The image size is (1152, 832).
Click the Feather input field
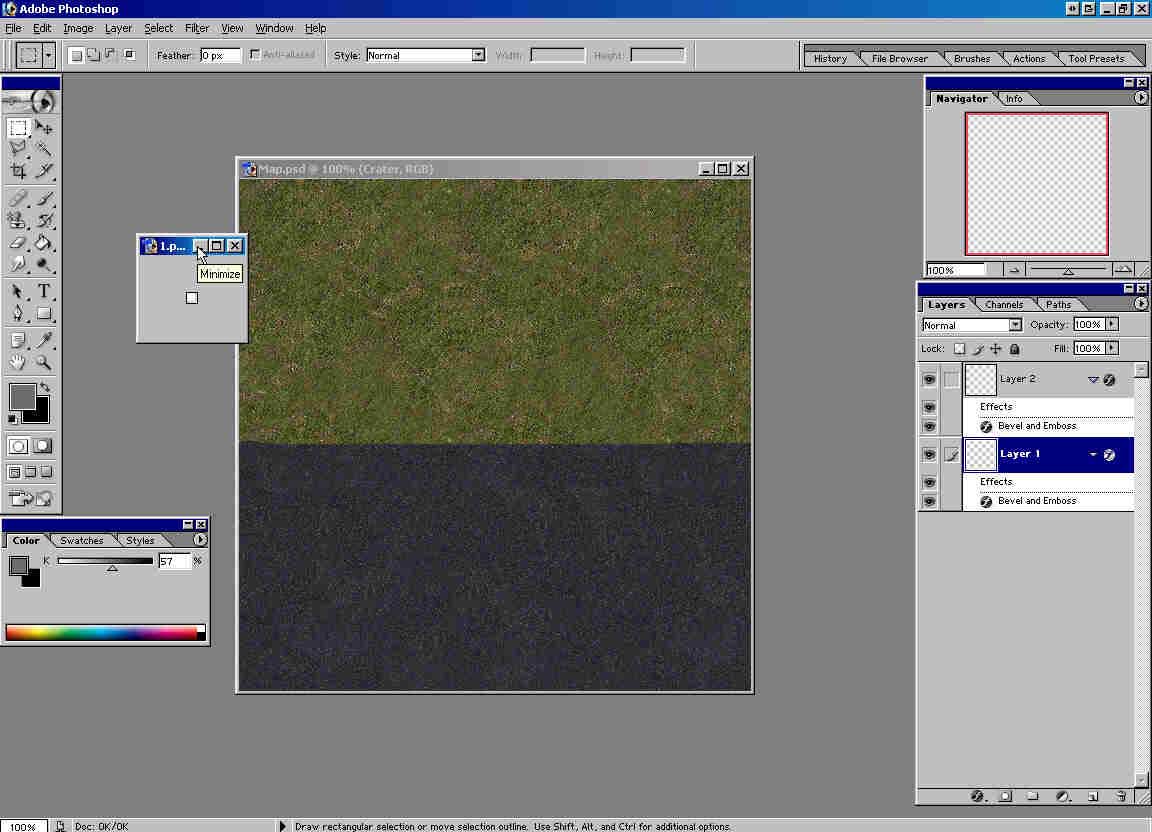tap(220, 56)
